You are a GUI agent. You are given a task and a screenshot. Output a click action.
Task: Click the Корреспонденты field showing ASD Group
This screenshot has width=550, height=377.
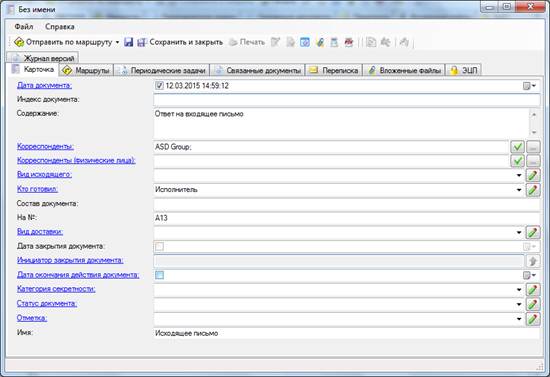pyautogui.click(x=331, y=147)
